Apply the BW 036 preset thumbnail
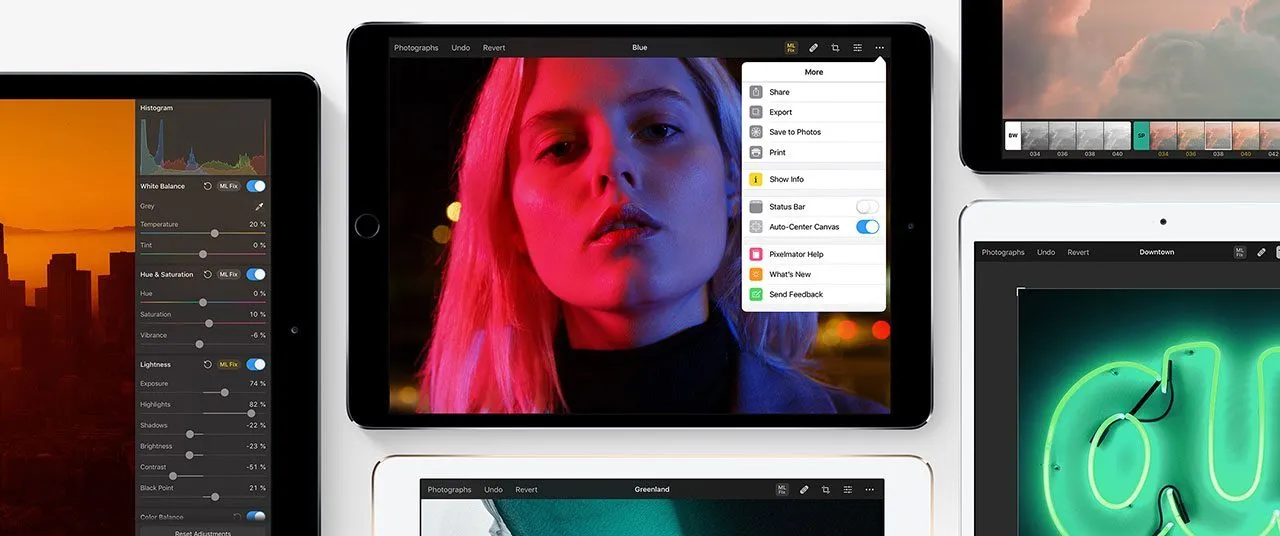Image resolution: width=1280 pixels, height=536 pixels. [1062, 136]
